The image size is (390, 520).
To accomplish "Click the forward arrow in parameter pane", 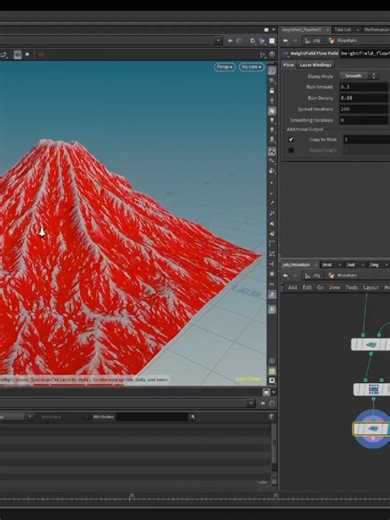I will click(x=295, y=41).
